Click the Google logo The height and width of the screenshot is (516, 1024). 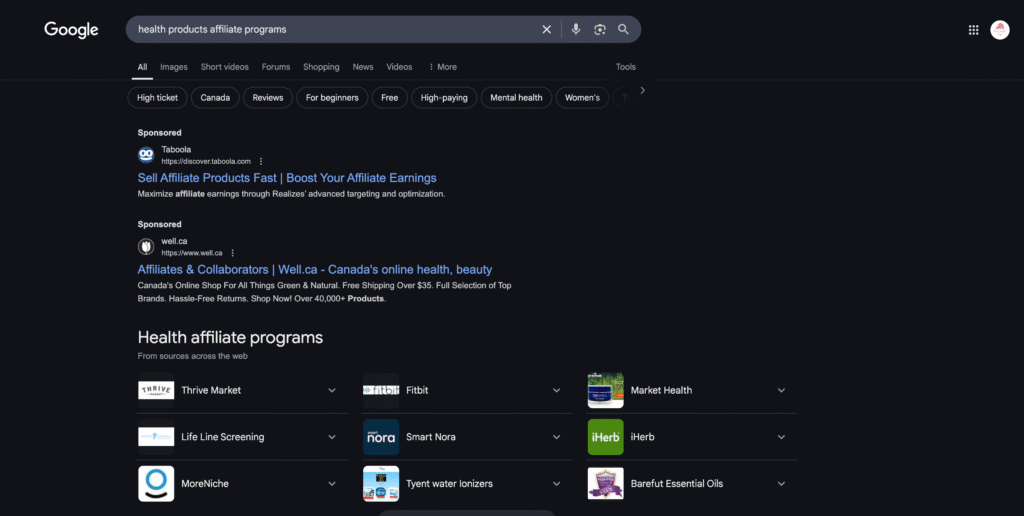(x=71, y=30)
